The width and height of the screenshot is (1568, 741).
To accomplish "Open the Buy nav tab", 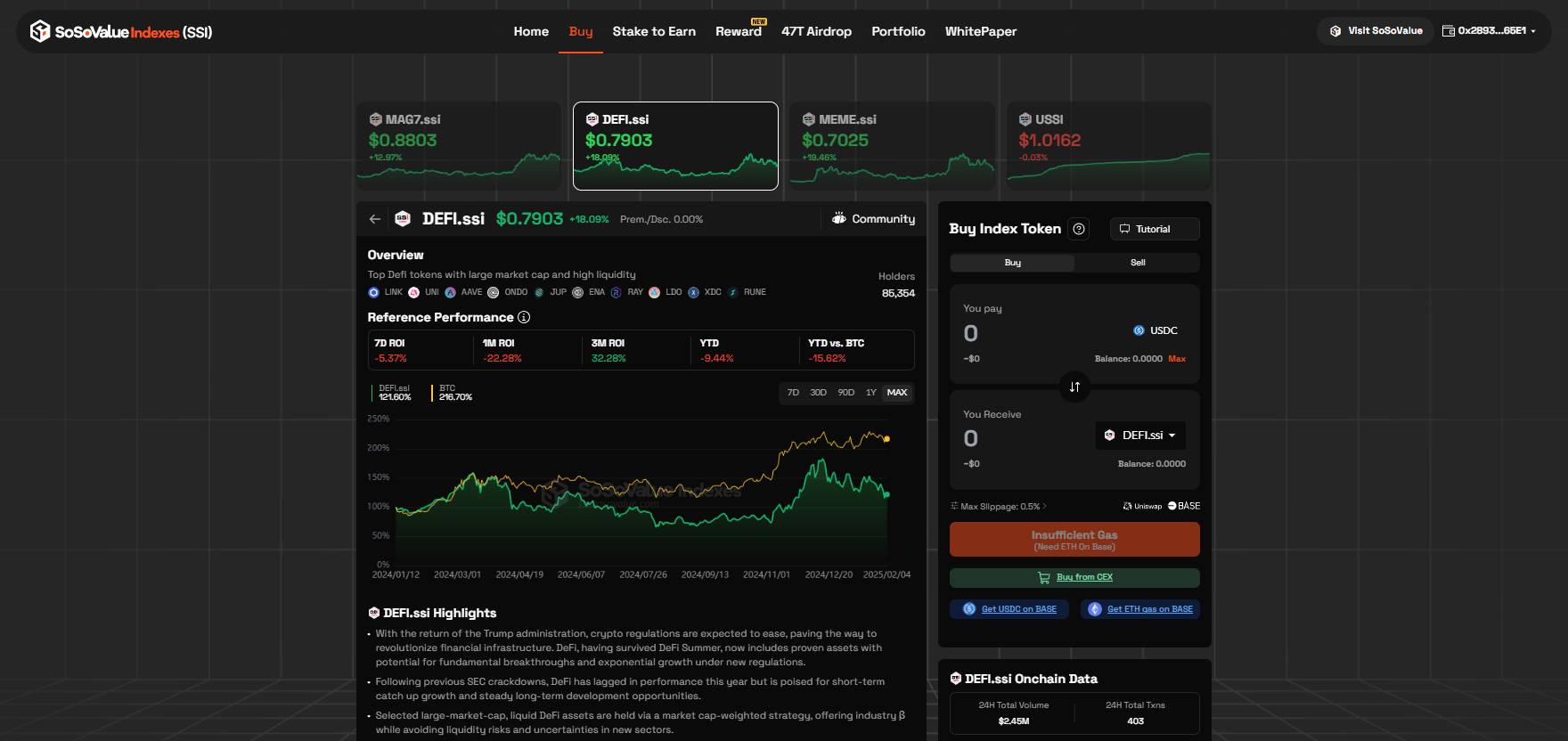I will [x=581, y=31].
